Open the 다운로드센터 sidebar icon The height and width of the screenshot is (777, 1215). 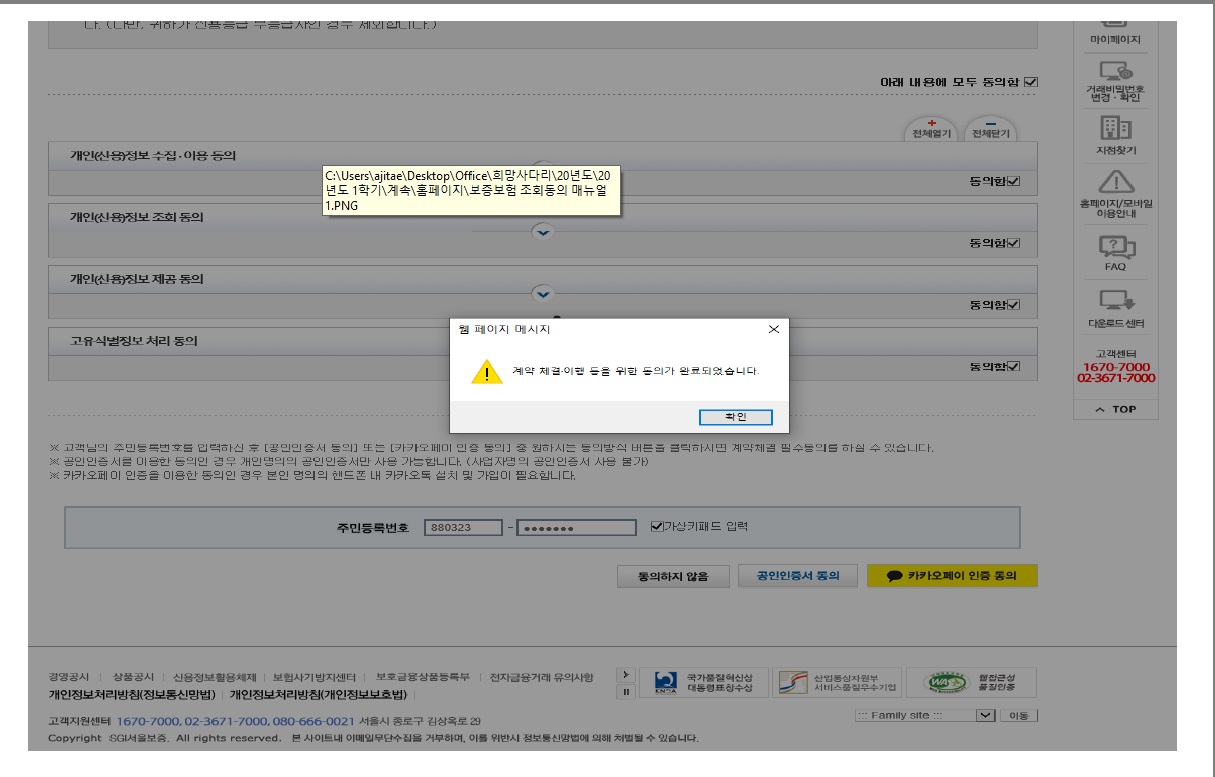(1115, 309)
